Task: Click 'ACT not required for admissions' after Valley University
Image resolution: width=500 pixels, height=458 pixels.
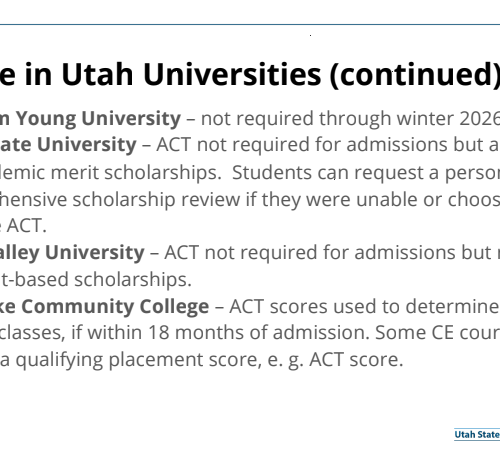Action: 309,252
